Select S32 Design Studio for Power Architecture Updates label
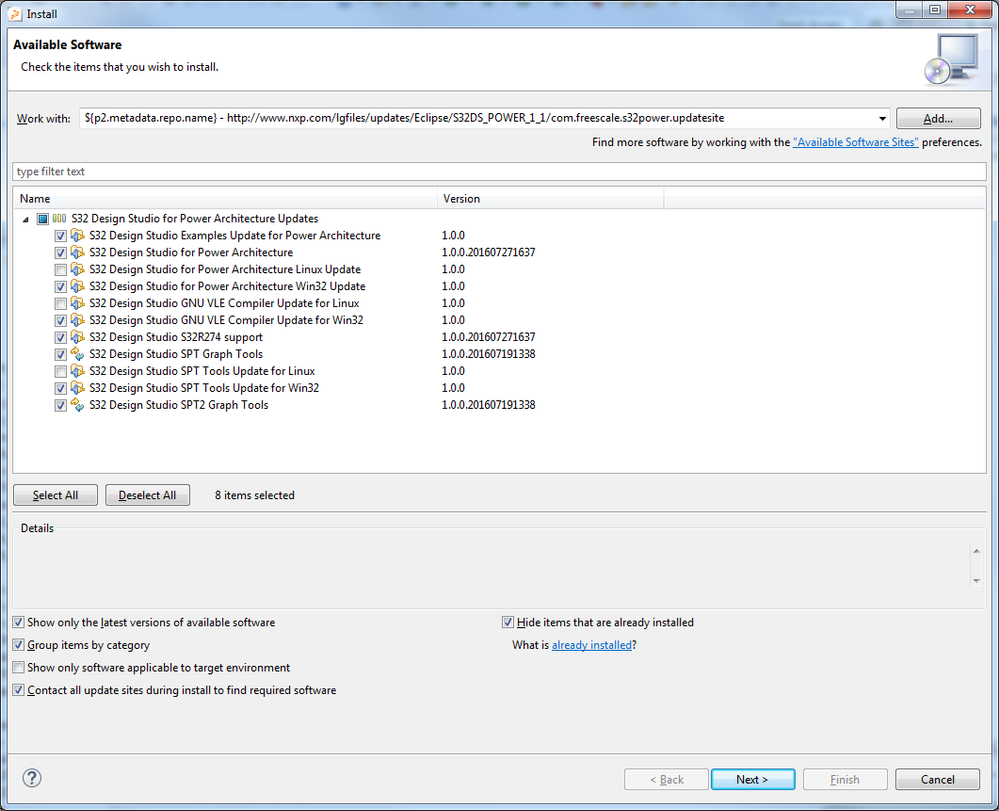The image size is (999, 811). 195,219
